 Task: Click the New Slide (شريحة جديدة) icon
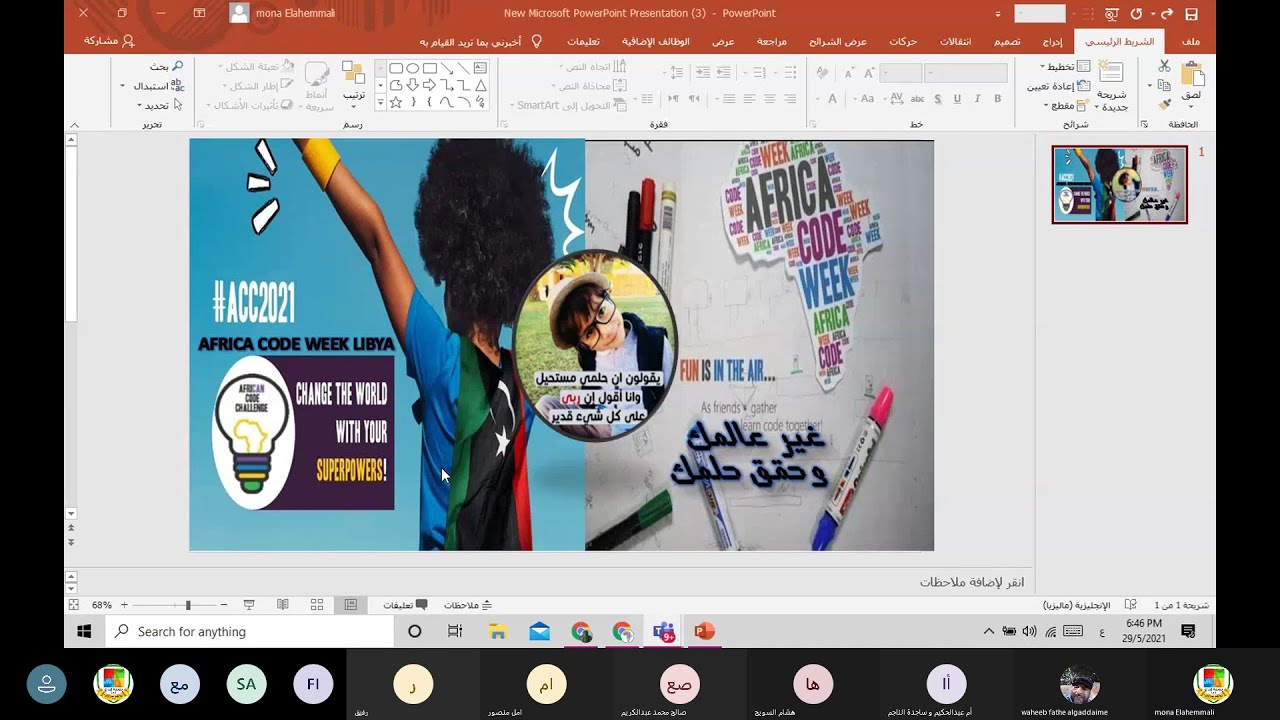coord(1111,72)
